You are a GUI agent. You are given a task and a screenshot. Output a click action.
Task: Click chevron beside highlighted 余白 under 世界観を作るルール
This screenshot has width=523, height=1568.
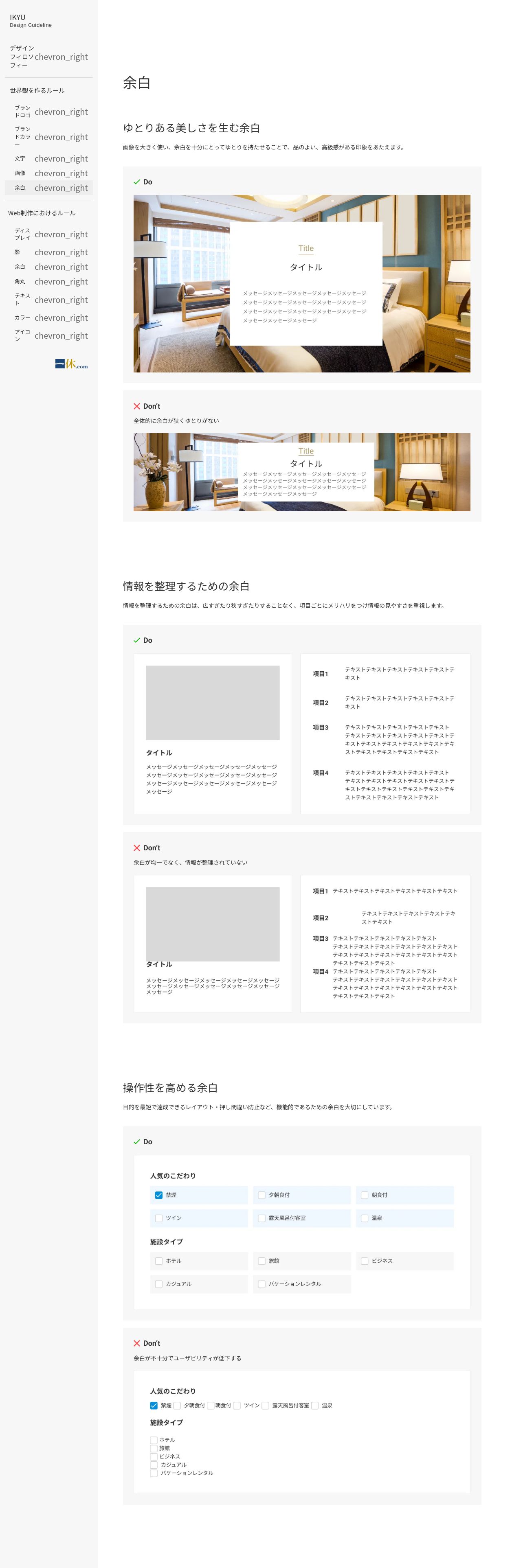point(62,188)
